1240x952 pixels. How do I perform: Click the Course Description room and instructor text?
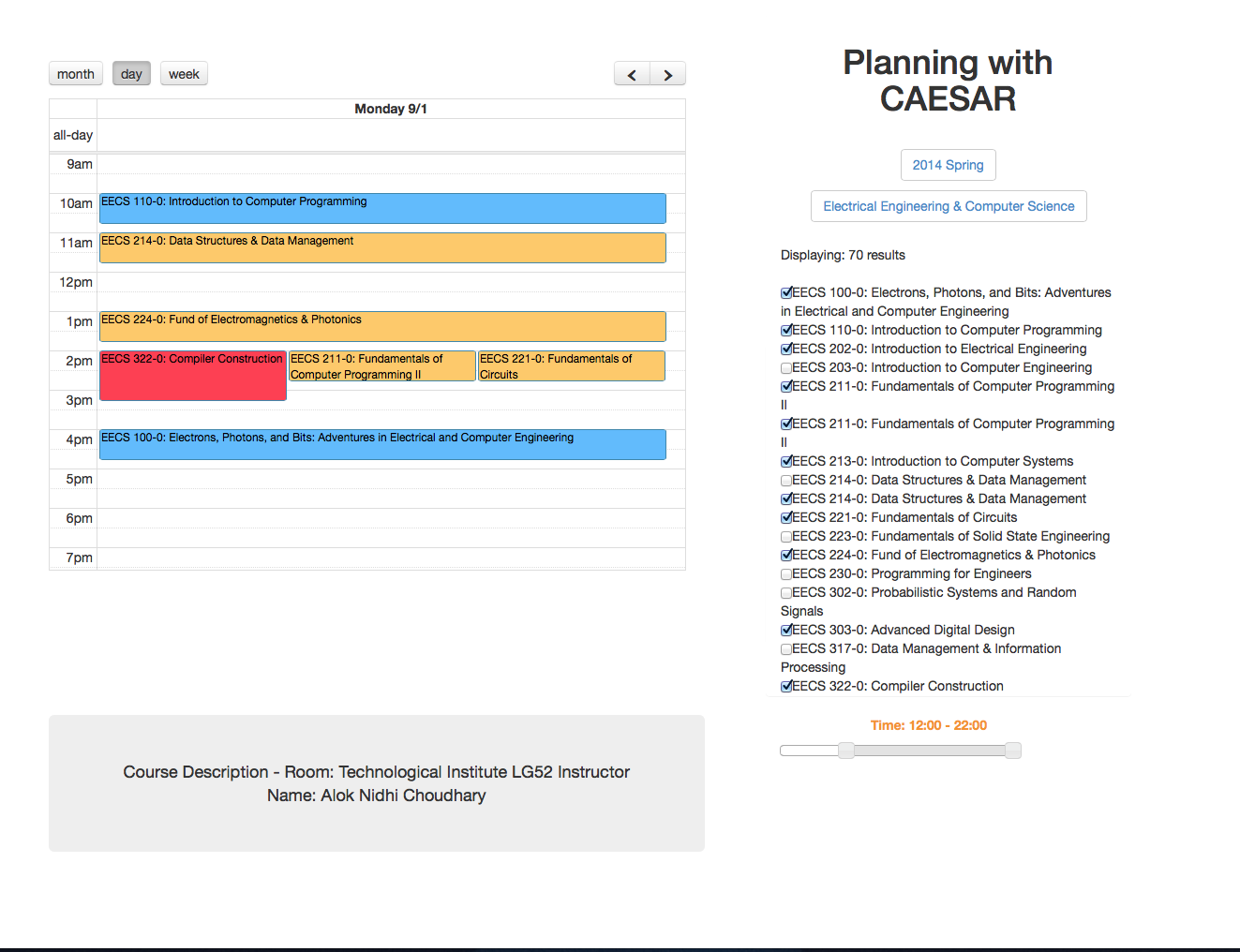pos(377,783)
